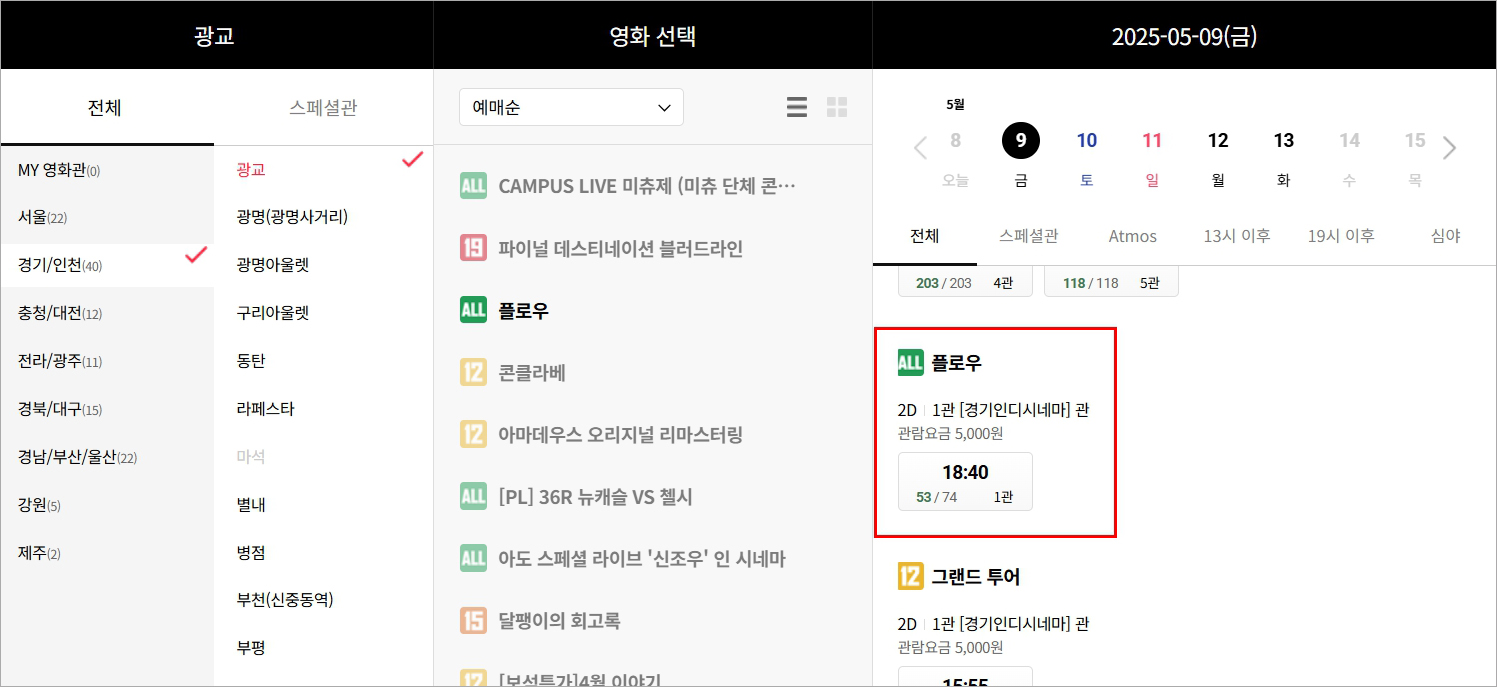Filter showtimes by Atmos tab
This screenshot has height=687, width=1497.
pyautogui.click(x=1133, y=237)
